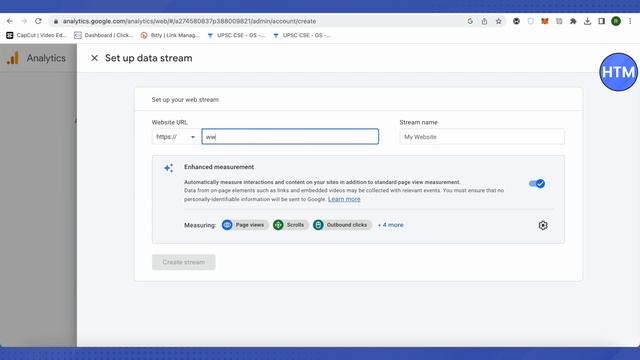Click the MetaMask fox extension icon
The height and width of the screenshot is (360, 640).
(x=544, y=21)
